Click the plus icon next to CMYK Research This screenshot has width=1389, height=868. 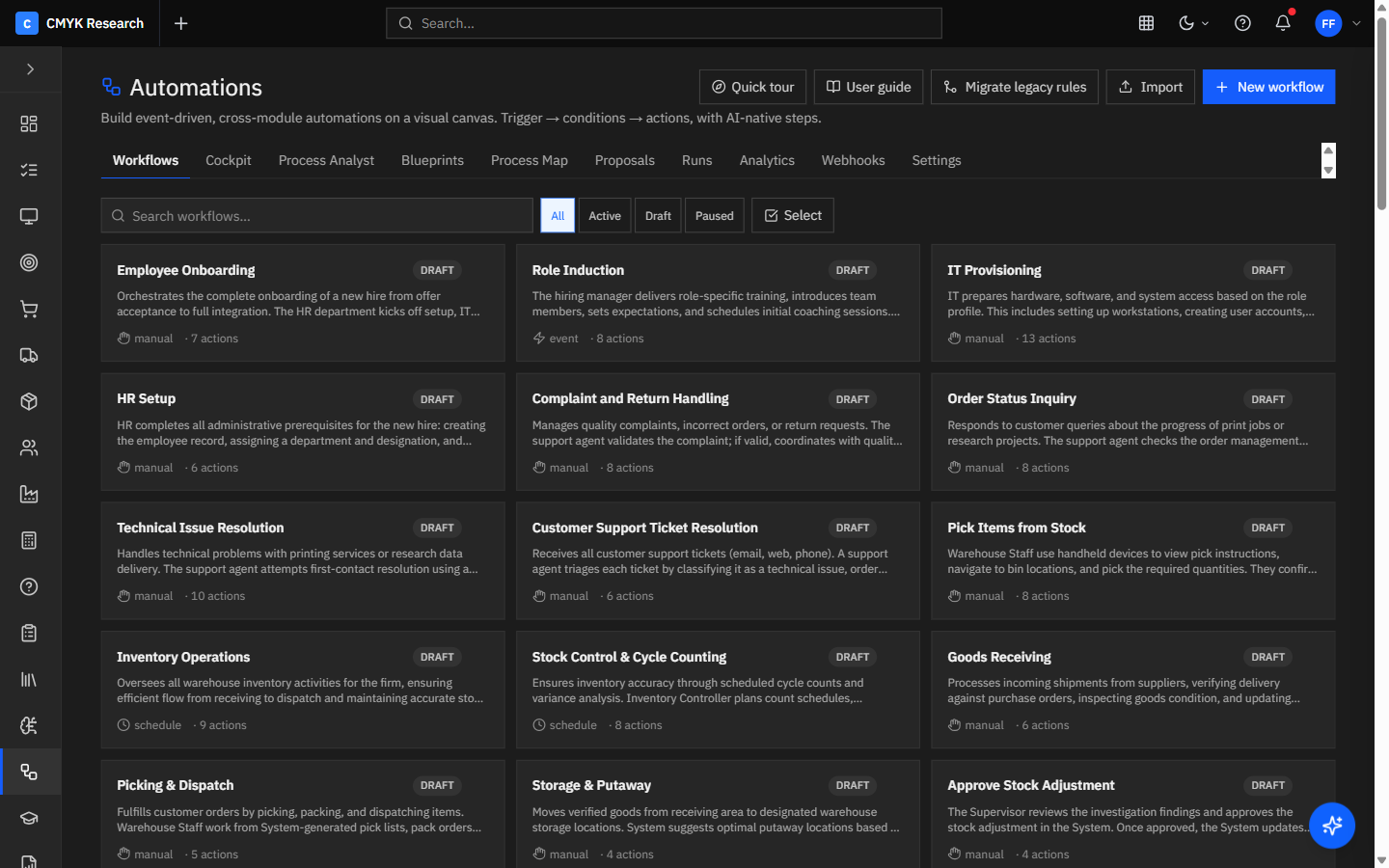coord(180,23)
